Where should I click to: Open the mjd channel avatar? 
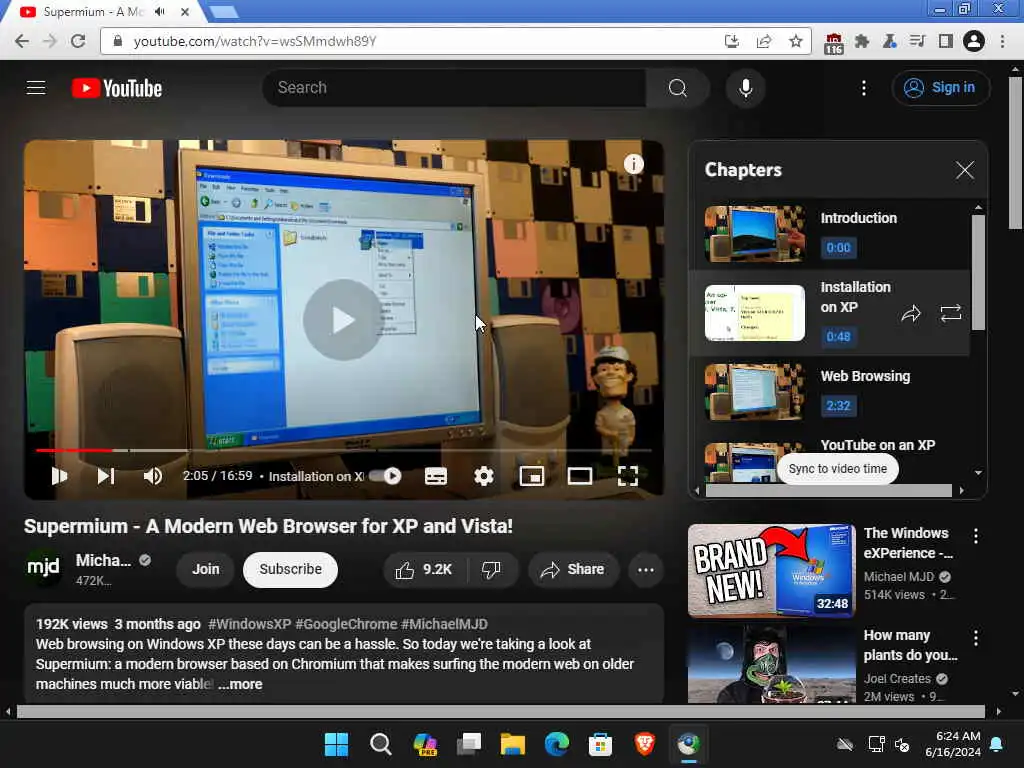pos(43,568)
